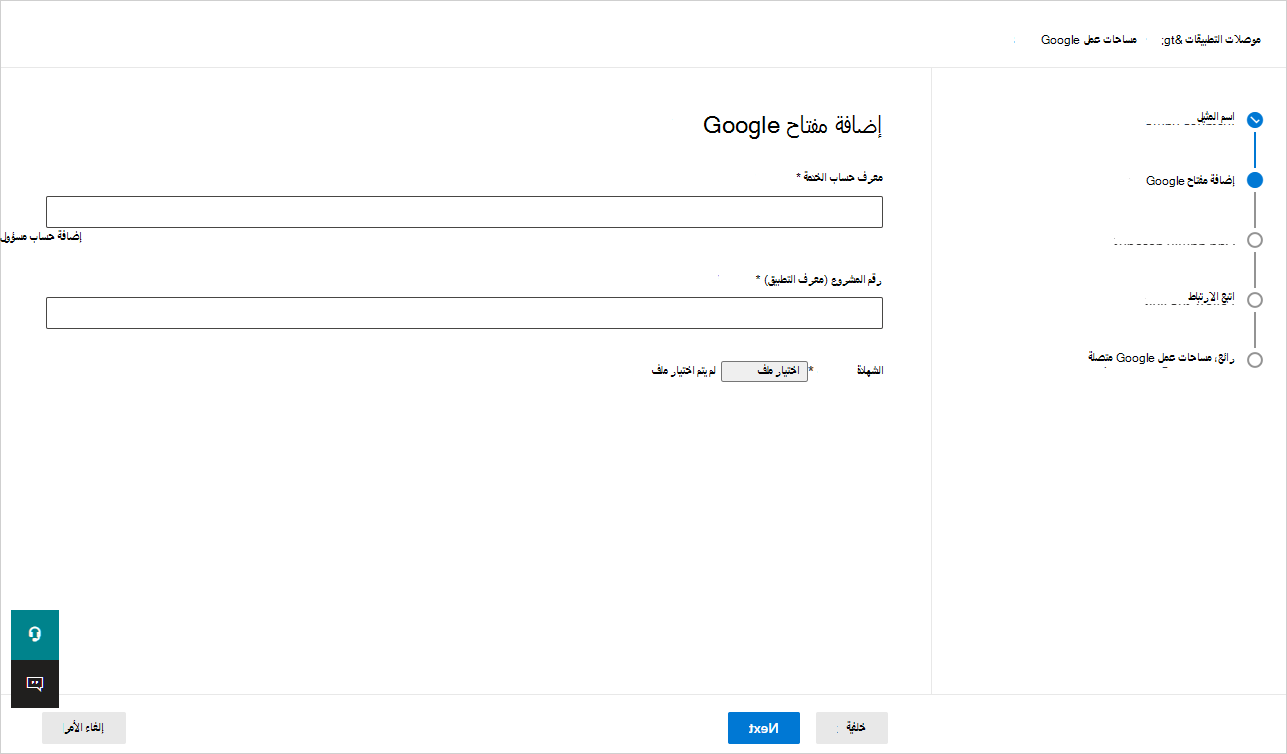The height and width of the screenshot is (754, 1287).
Task: Open the feedback chat bubble icon
Action: coord(35,684)
